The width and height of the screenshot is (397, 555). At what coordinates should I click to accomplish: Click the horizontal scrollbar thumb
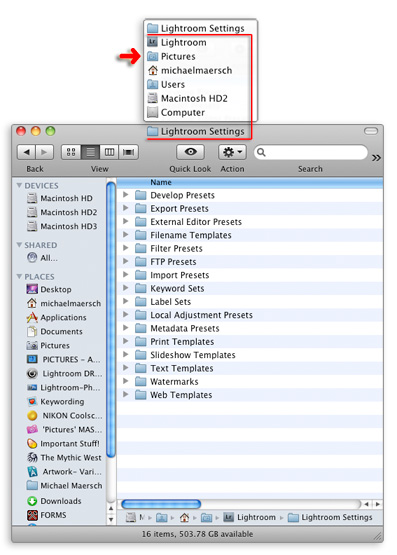(x=161, y=504)
